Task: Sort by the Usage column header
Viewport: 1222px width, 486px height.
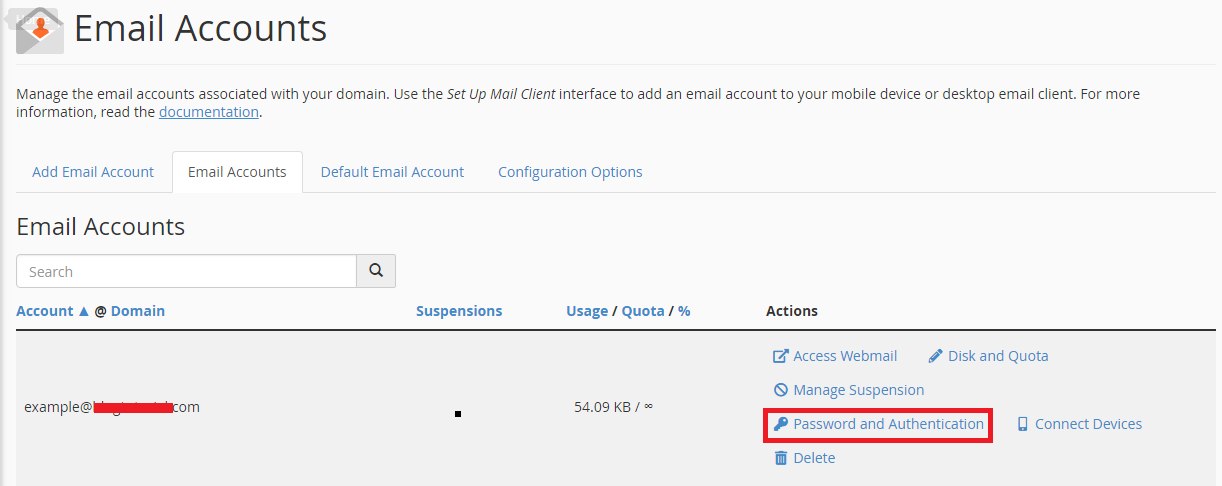Action: click(587, 311)
